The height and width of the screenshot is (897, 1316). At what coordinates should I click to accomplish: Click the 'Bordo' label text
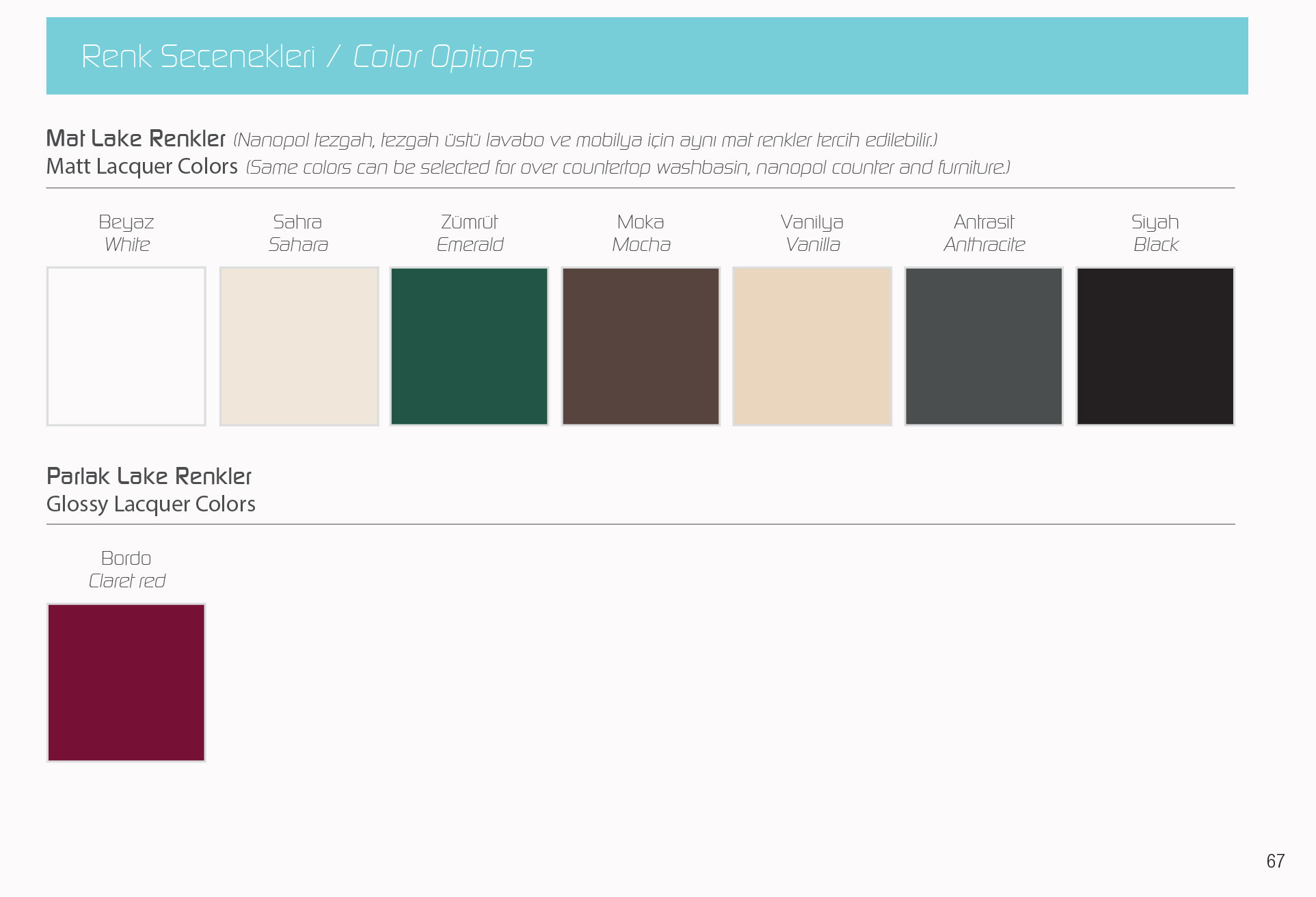coord(126,558)
